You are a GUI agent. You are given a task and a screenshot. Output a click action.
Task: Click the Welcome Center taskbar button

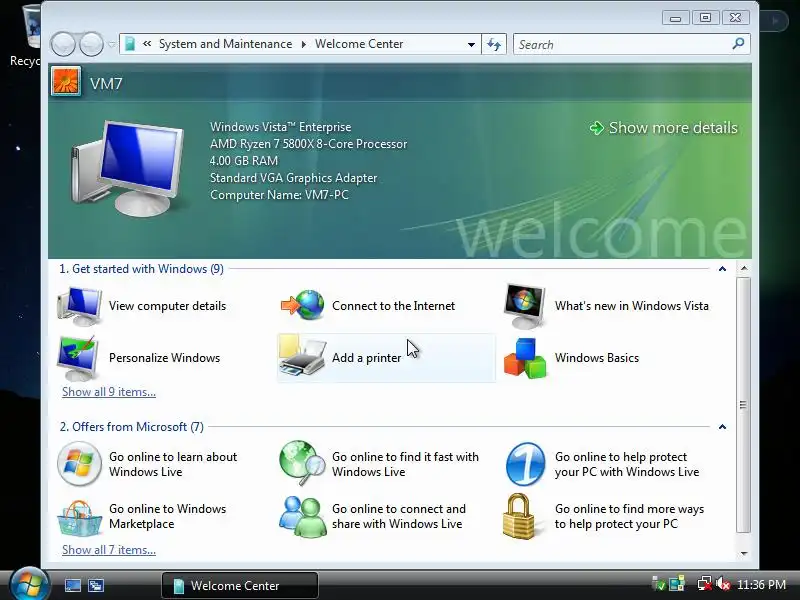coord(240,585)
